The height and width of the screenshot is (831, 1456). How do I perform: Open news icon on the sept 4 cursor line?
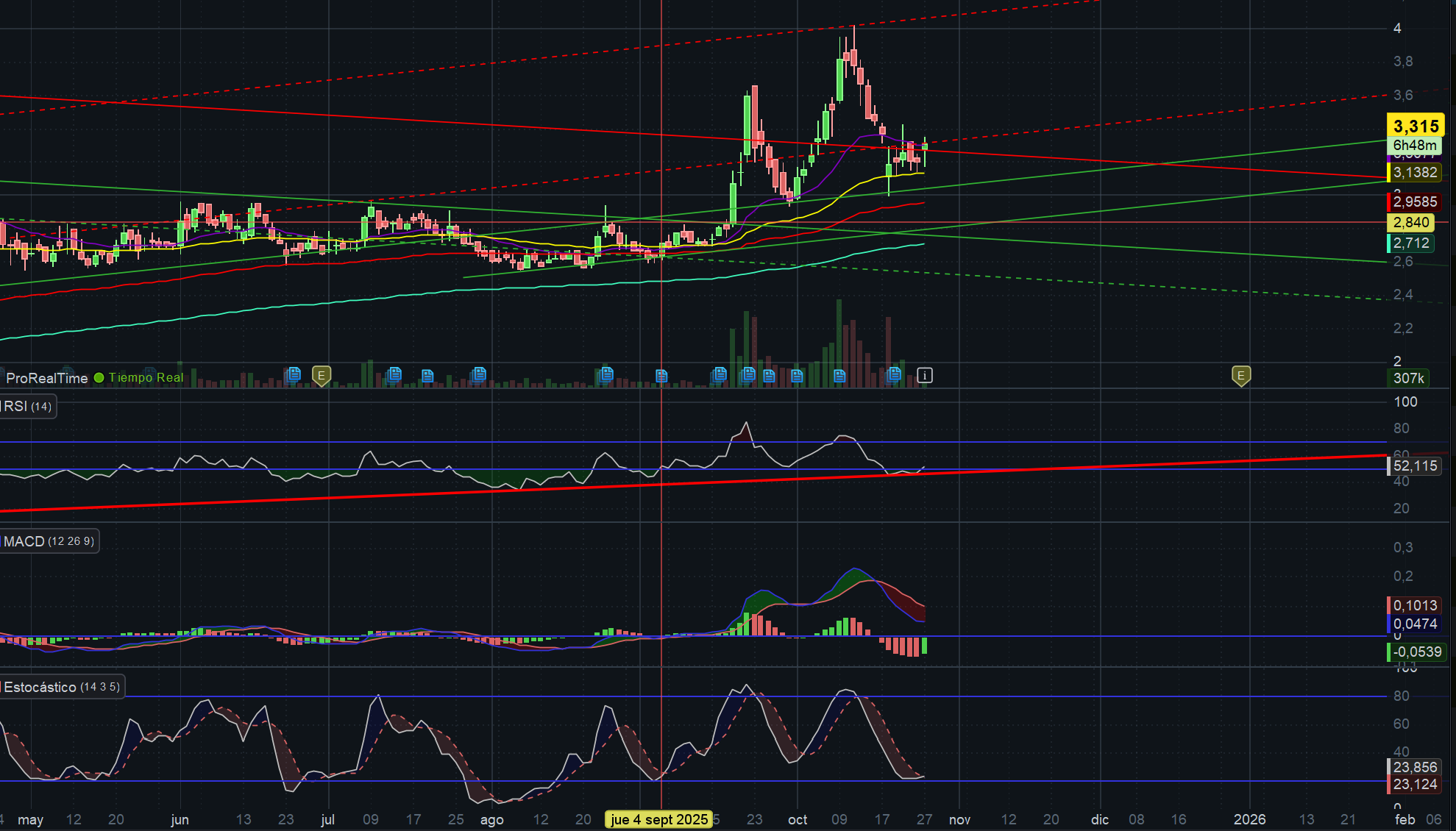661,376
